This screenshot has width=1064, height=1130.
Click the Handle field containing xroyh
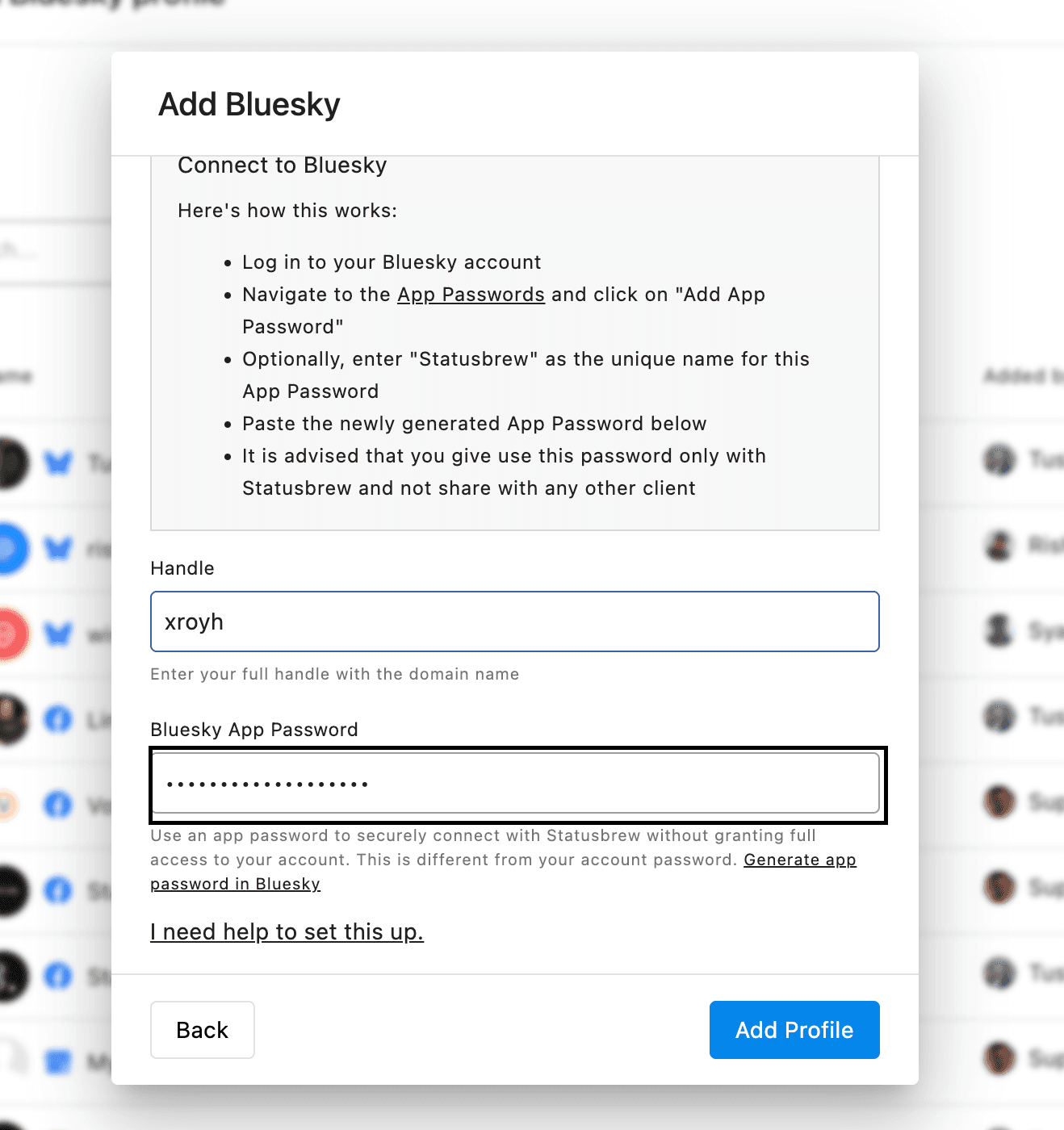point(514,621)
